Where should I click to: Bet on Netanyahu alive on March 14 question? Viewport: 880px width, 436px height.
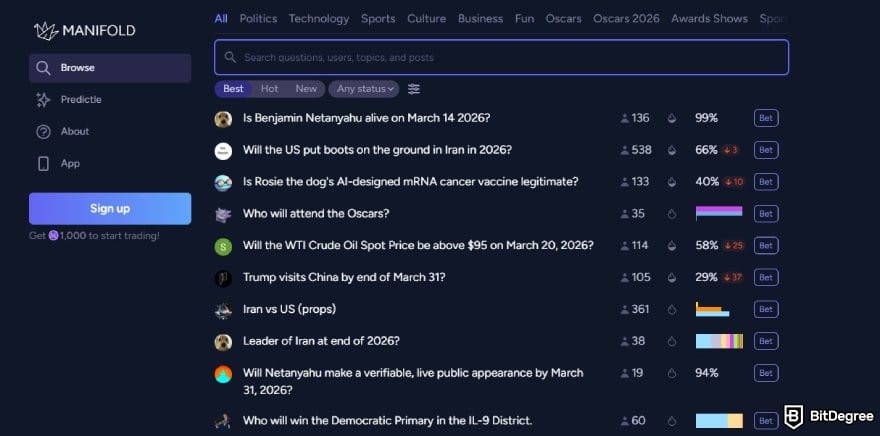click(x=766, y=118)
